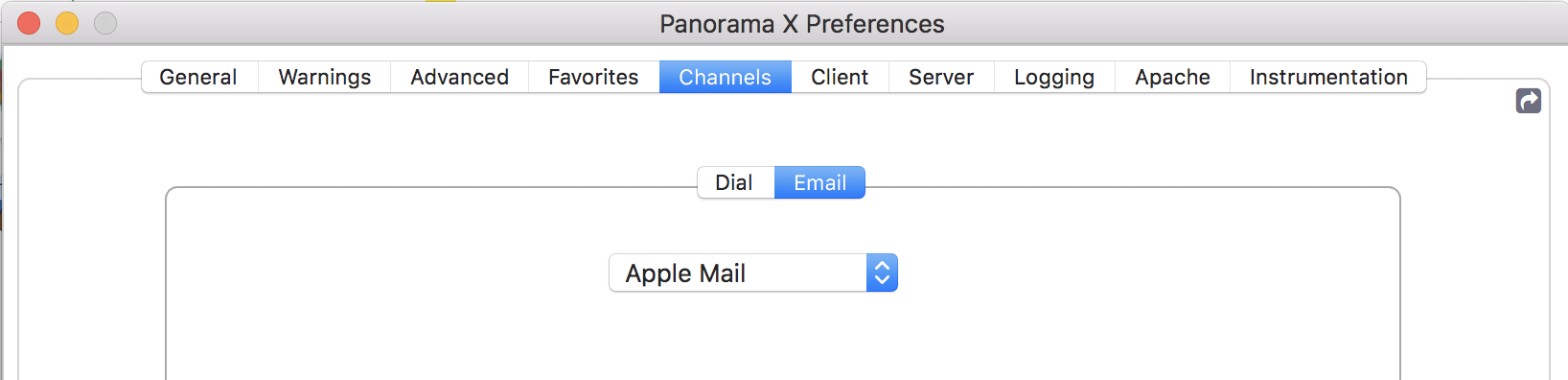This screenshot has width=1568, height=380.
Task: Click the blue up-down arrows on popup
Action: (x=882, y=273)
